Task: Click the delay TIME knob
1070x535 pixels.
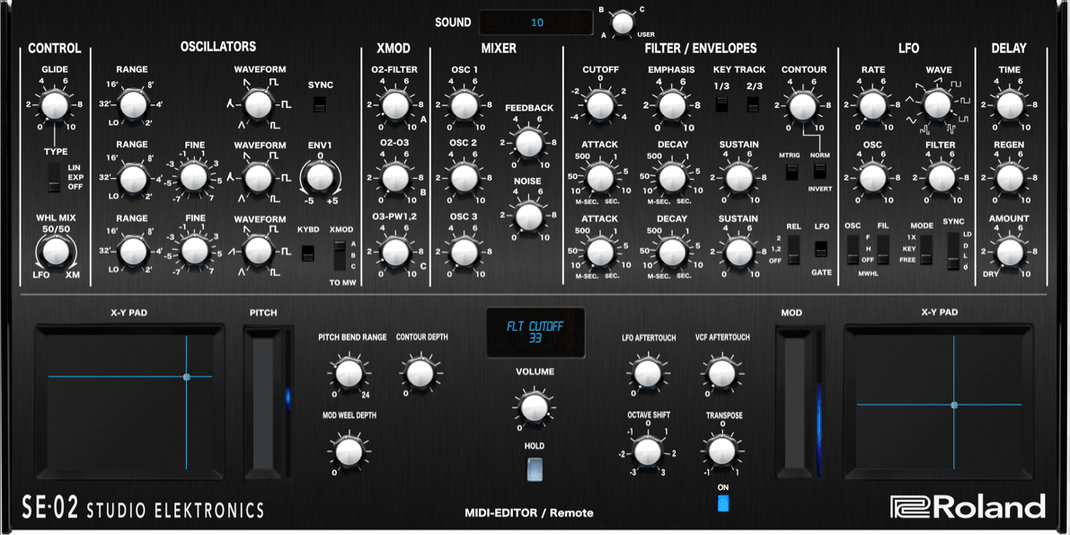Action: pyautogui.click(x=1010, y=106)
